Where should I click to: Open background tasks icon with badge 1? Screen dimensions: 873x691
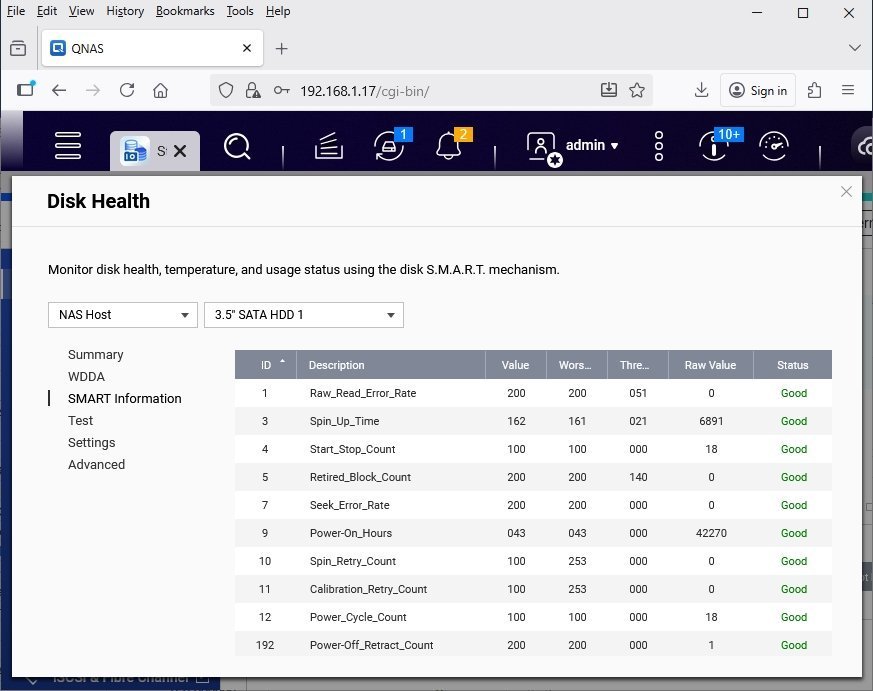coord(389,146)
